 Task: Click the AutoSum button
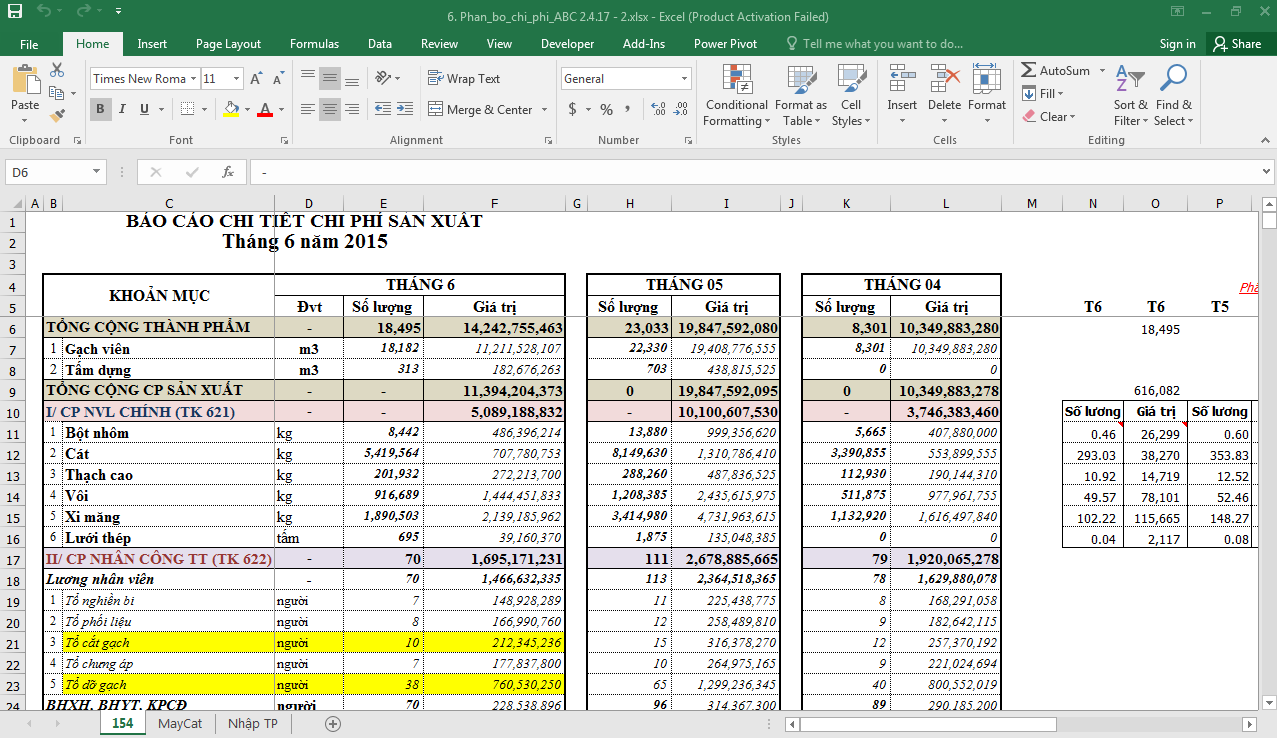click(x=1056, y=71)
